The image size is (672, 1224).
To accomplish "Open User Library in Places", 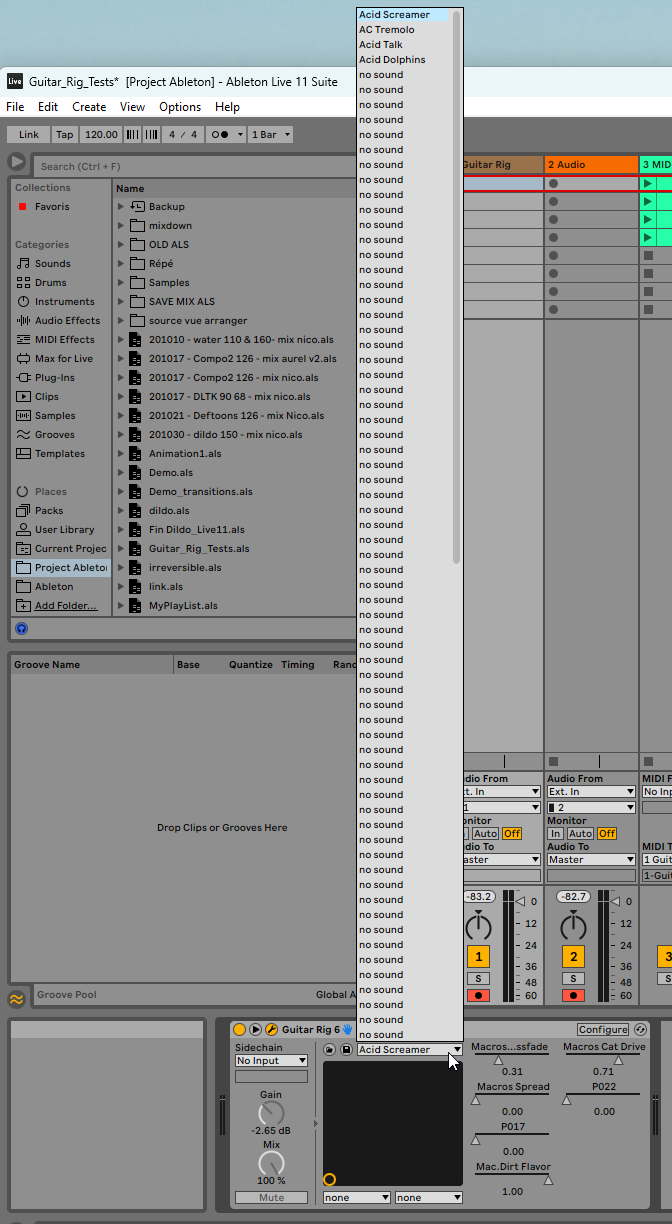I will pos(64,530).
